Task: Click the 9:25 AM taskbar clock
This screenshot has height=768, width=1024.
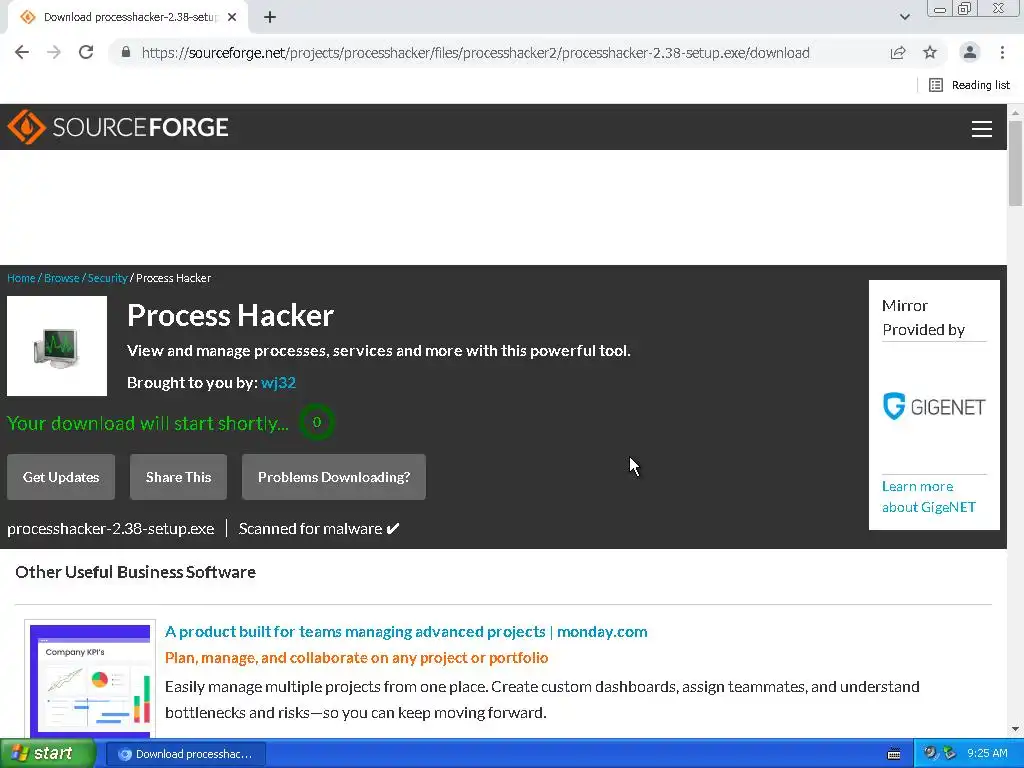Action: (987, 754)
